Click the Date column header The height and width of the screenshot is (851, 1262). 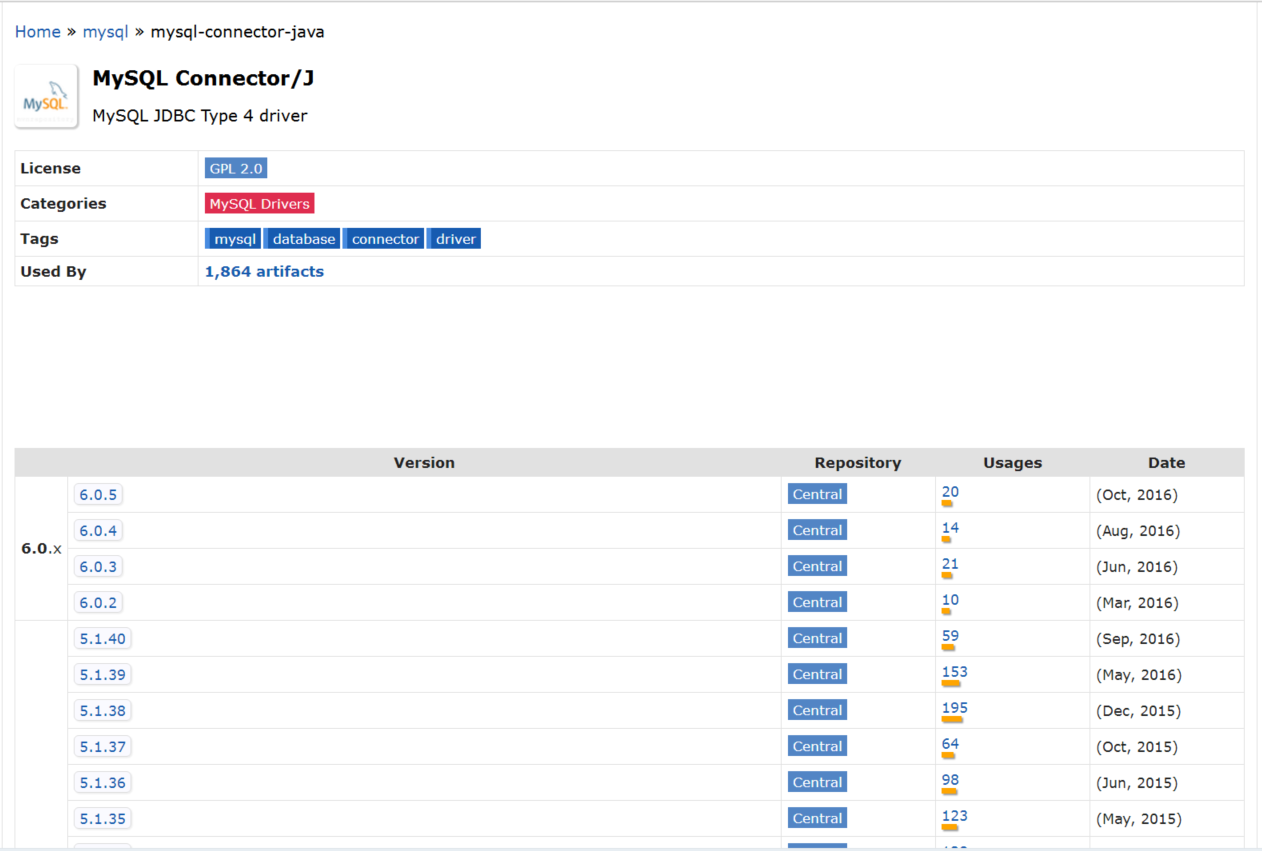[x=1167, y=463]
